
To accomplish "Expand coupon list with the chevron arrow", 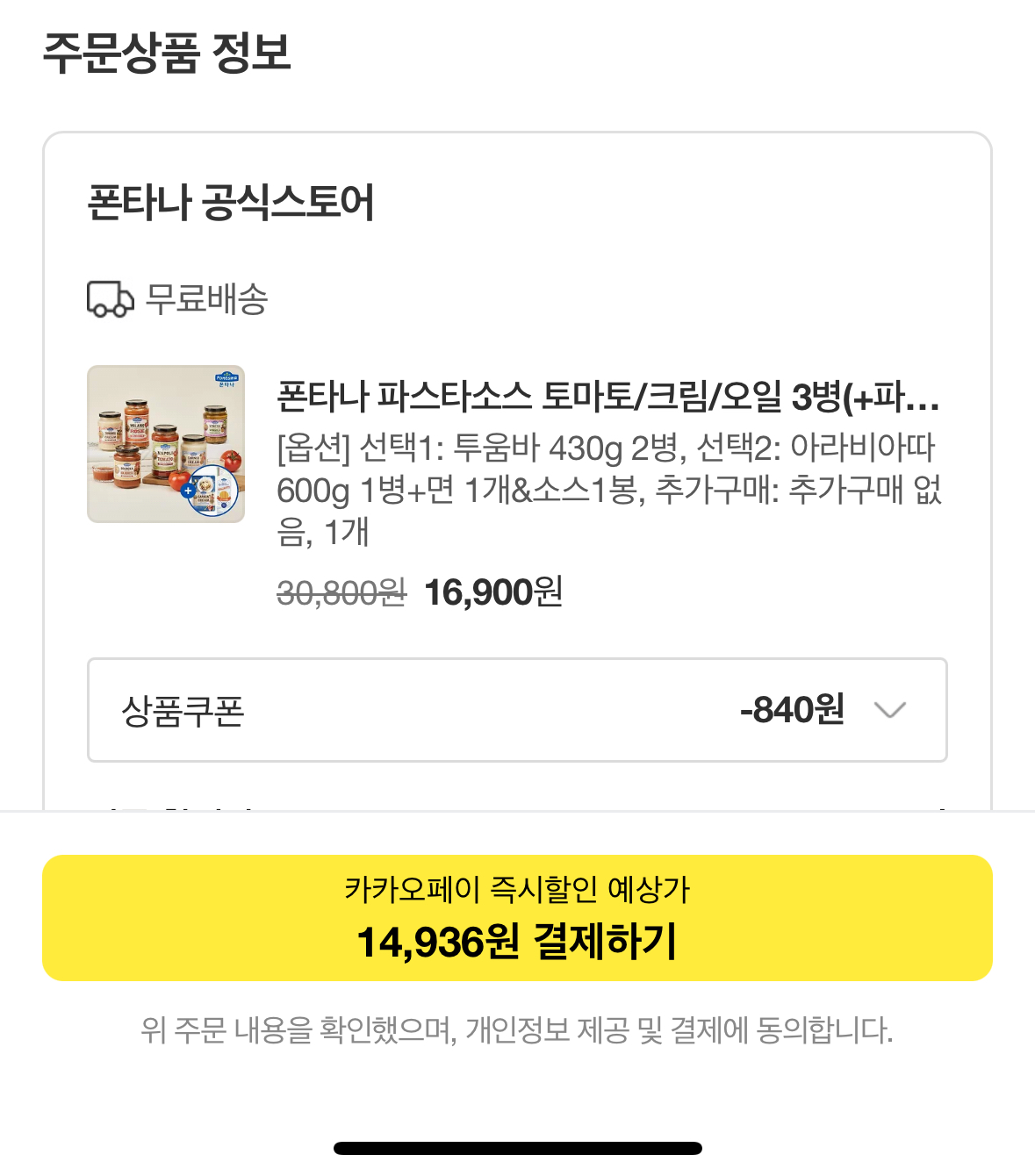I will pos(889,710).
